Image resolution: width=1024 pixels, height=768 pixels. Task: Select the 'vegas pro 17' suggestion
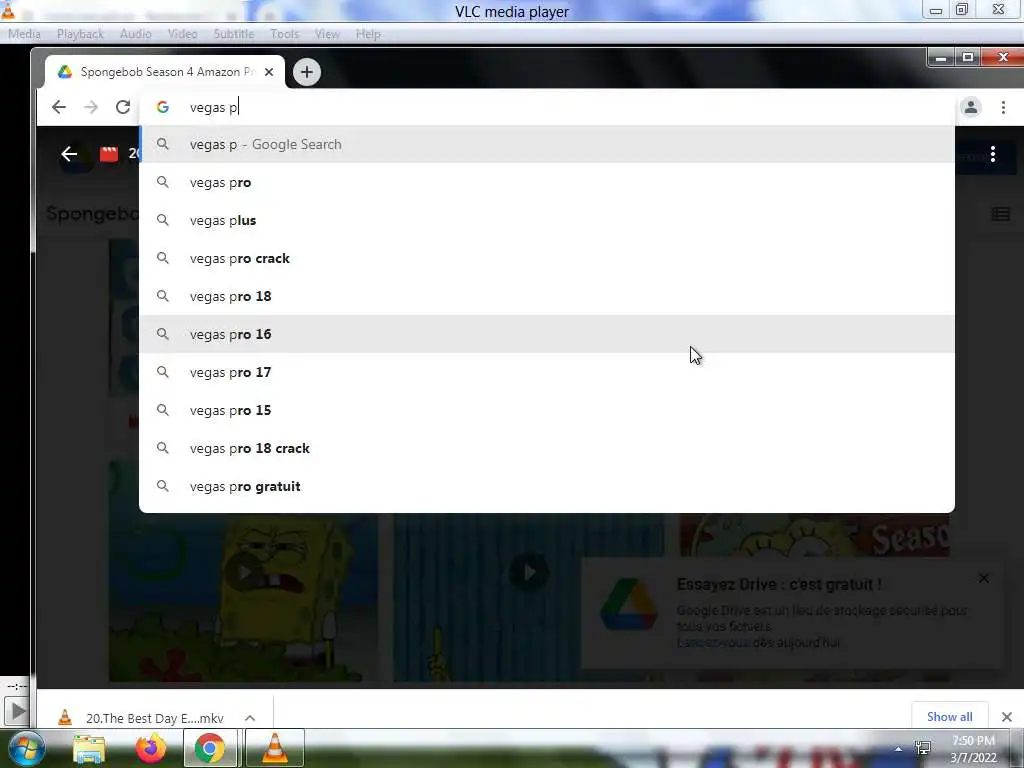pos(547,372)
